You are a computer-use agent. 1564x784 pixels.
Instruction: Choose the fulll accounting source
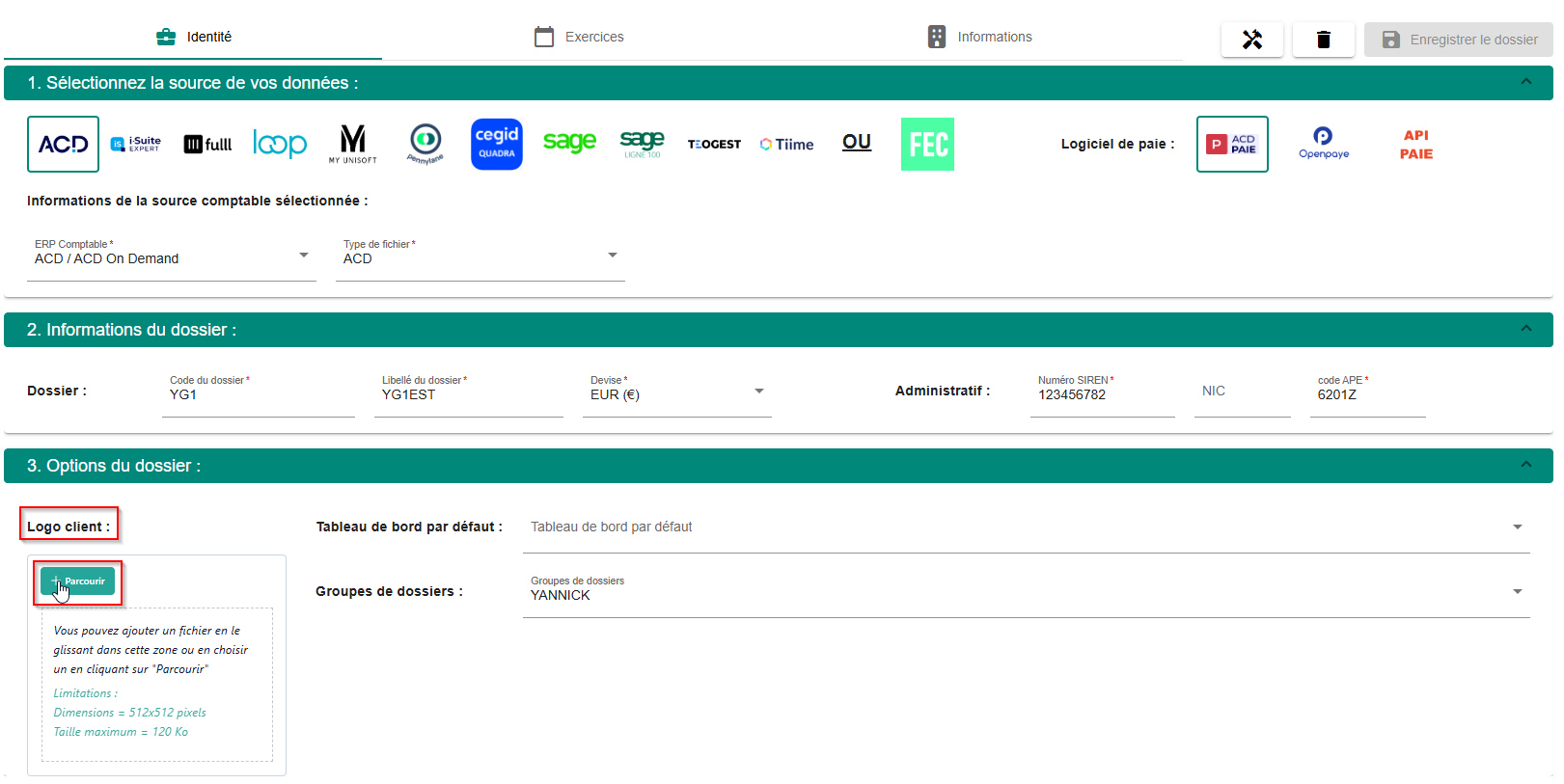pos(207,144)
